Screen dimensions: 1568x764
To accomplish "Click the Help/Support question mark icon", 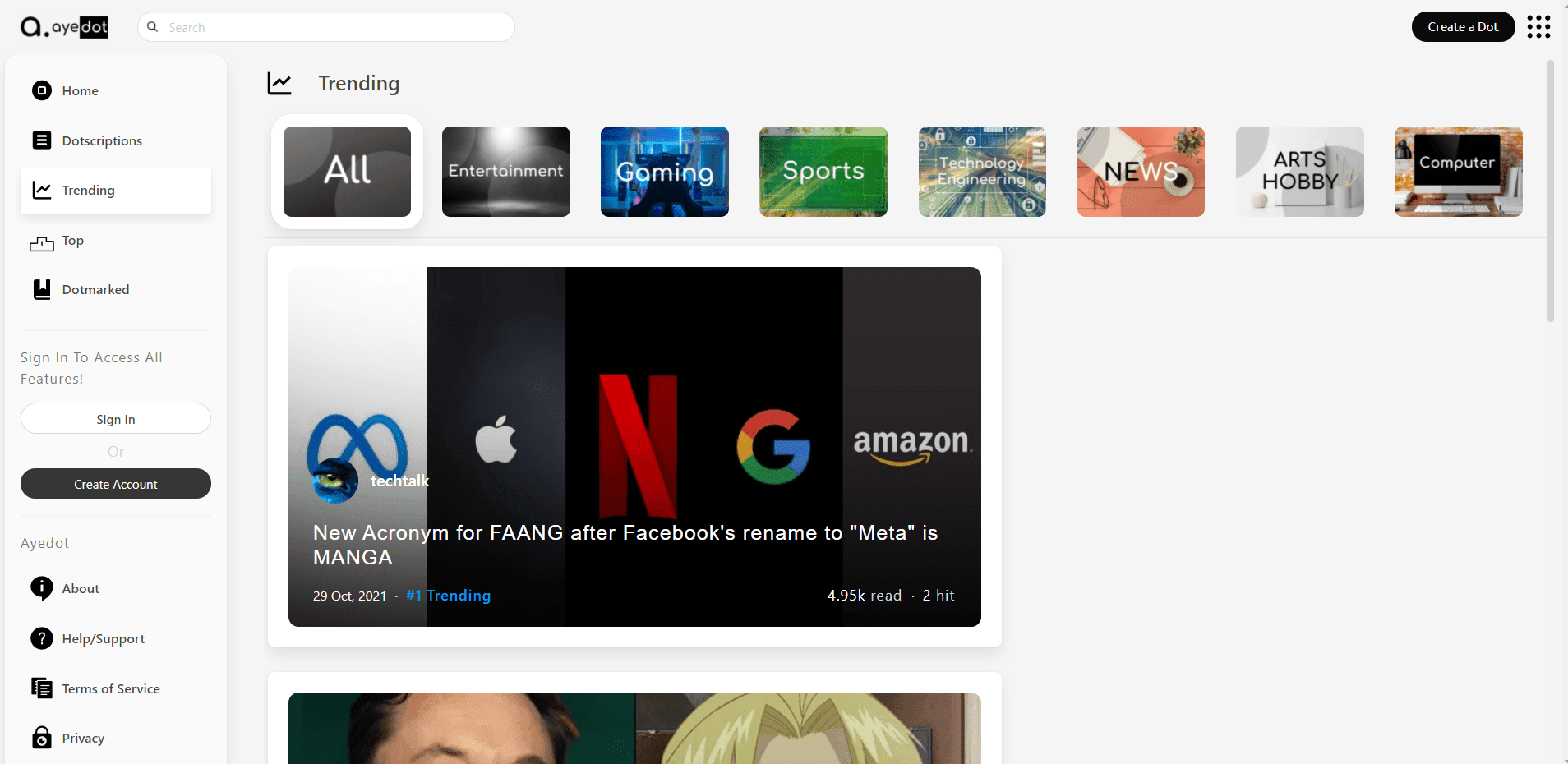I will coord(42,638).
